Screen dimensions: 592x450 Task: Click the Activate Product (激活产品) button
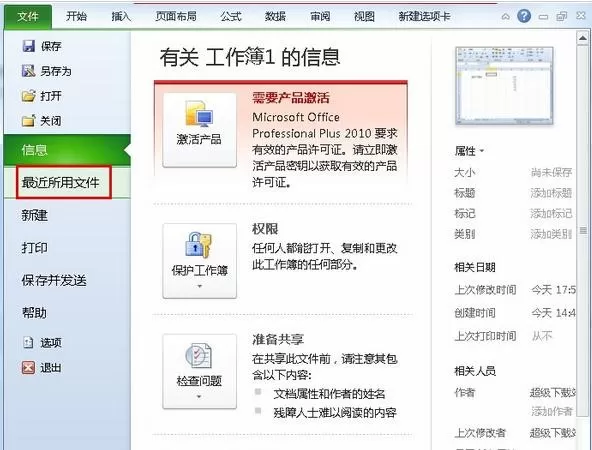click(199, 130)
